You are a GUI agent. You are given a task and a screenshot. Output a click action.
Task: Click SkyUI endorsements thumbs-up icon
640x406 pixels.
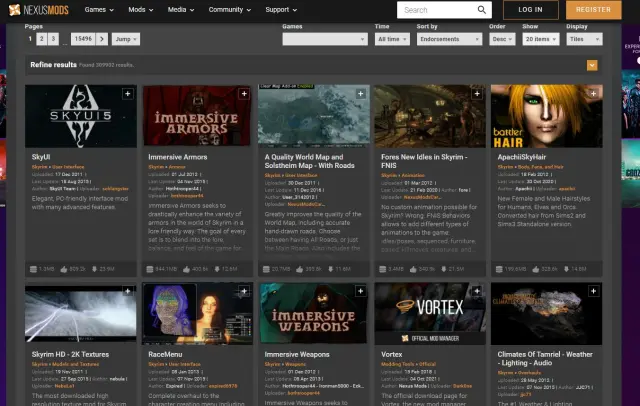tap(64, 269)
